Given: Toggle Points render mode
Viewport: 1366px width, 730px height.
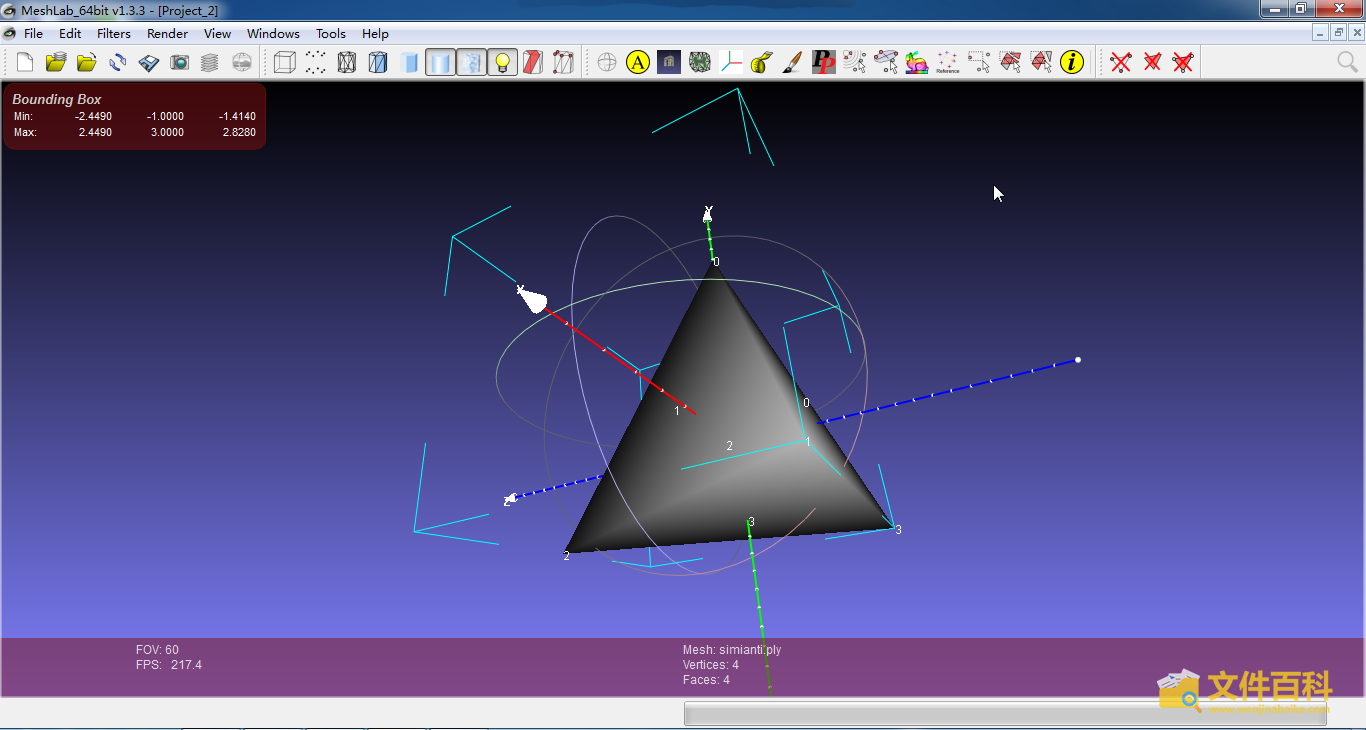Looking at the screenshot, I should click(316, 63).
